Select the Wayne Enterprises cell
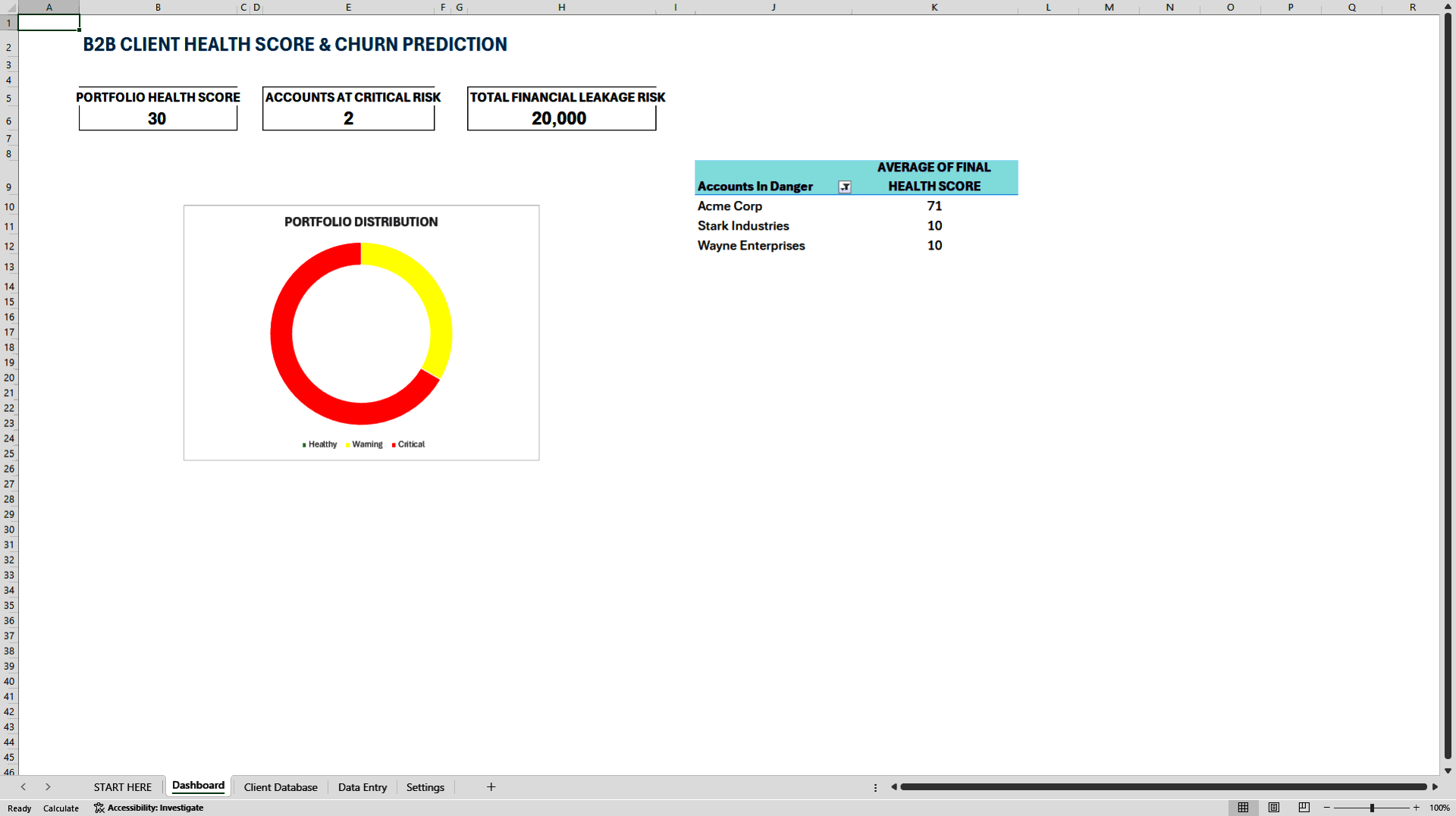 [x=773, y=246]
